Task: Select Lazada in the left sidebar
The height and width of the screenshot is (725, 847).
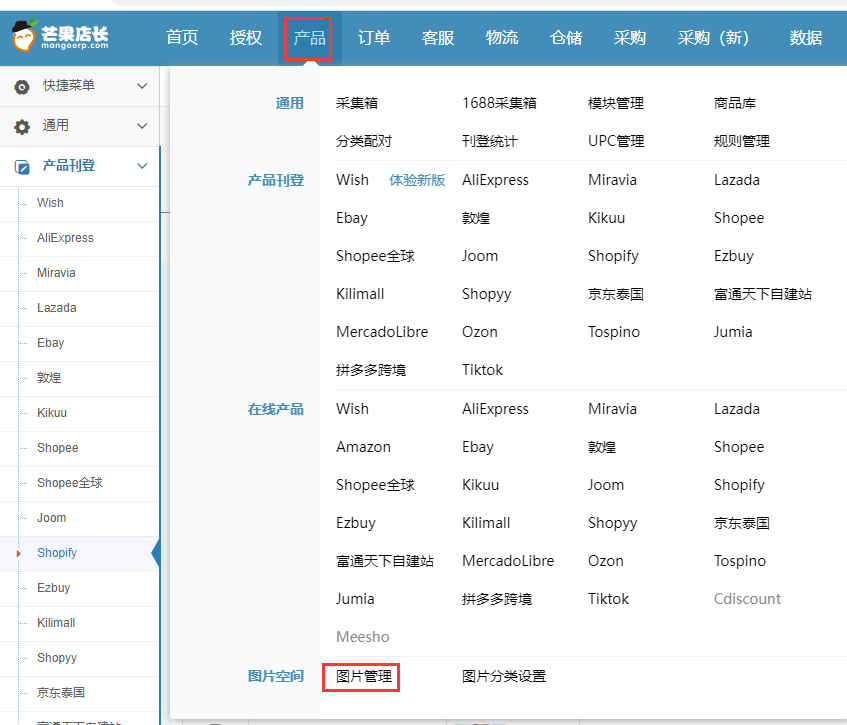Action: (57, 308)
